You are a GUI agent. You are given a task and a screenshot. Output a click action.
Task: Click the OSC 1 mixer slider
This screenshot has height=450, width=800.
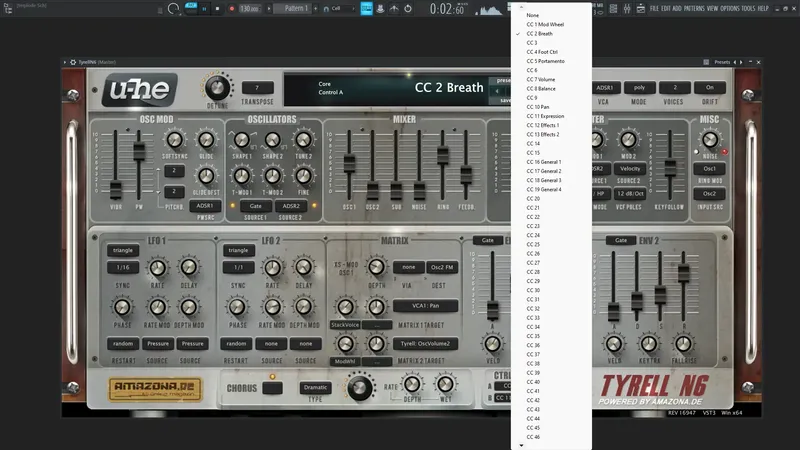349,165
